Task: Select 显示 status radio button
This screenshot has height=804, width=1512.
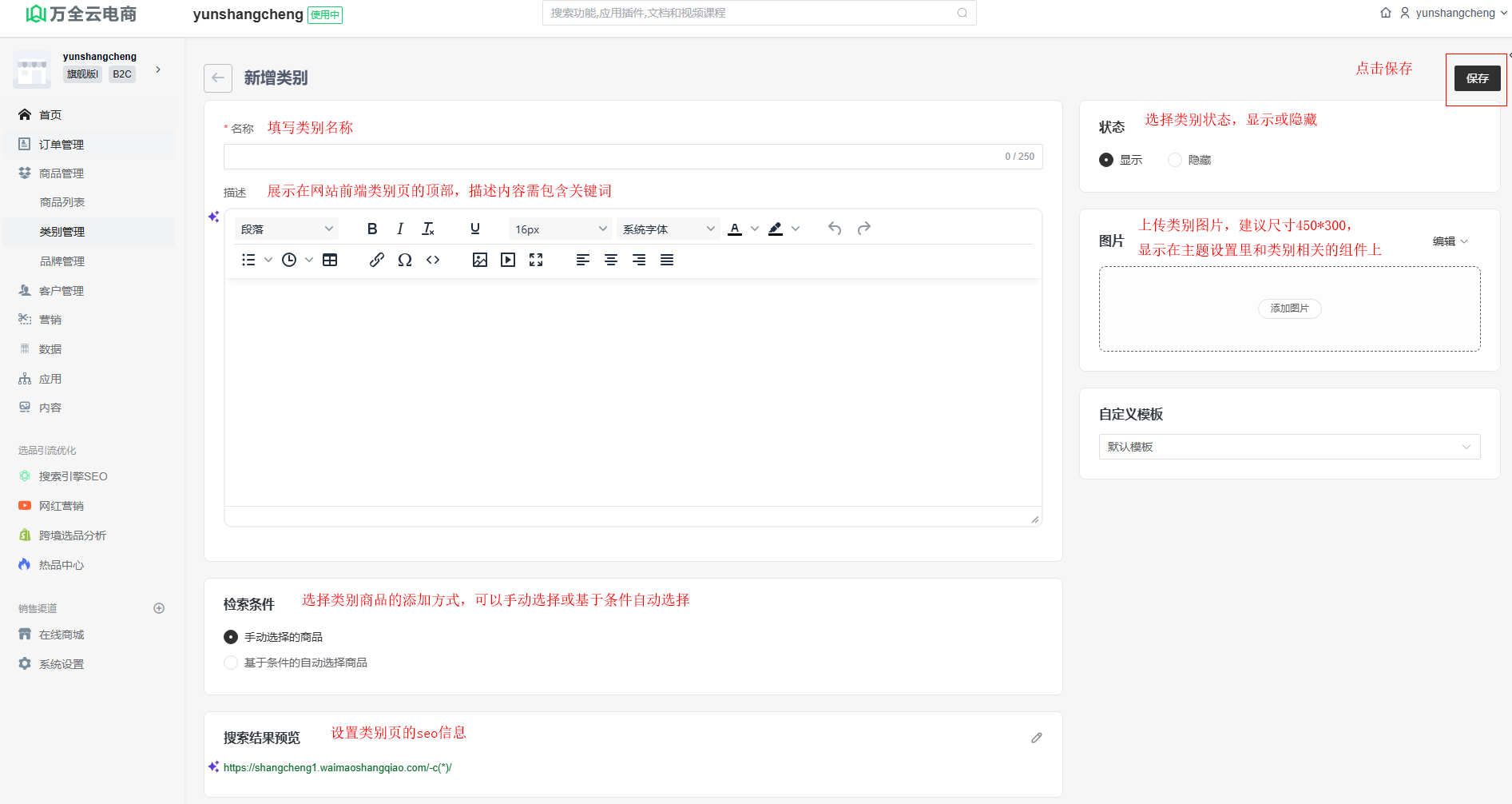Action: (x=1106, y=160)
